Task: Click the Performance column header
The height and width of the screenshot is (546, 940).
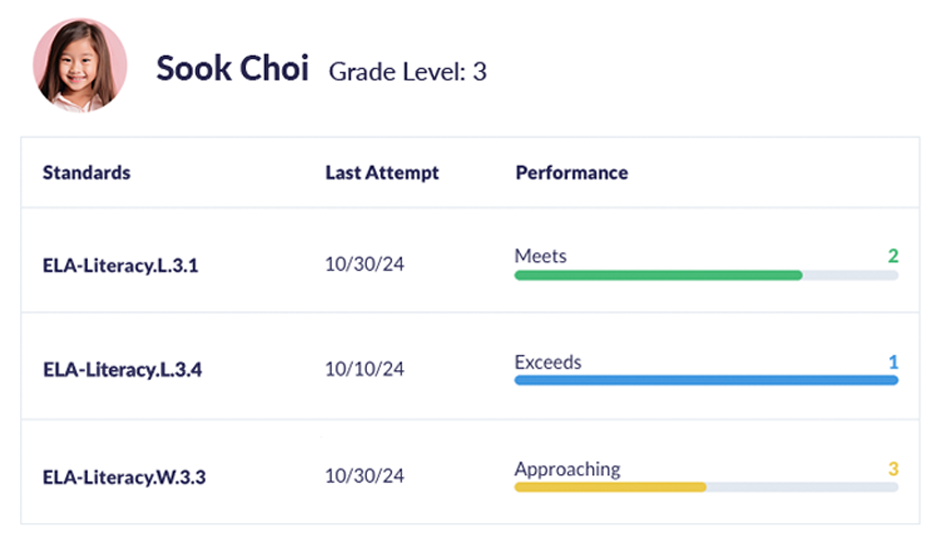Action: click(572, 173)
